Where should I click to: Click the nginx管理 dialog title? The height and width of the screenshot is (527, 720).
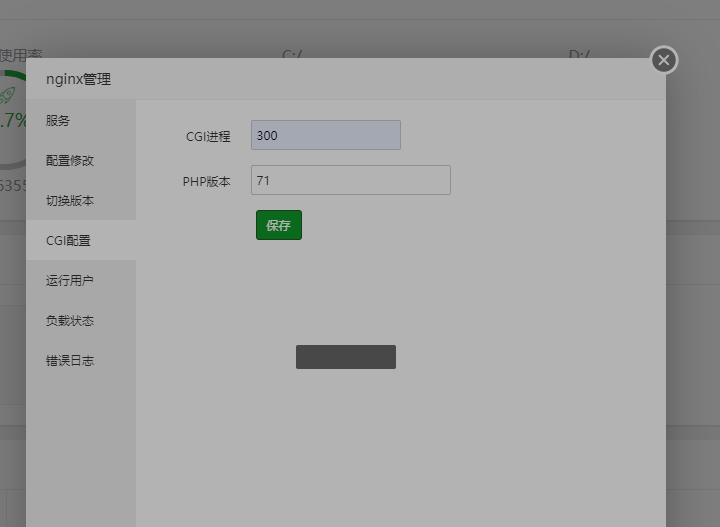[79, 79]
